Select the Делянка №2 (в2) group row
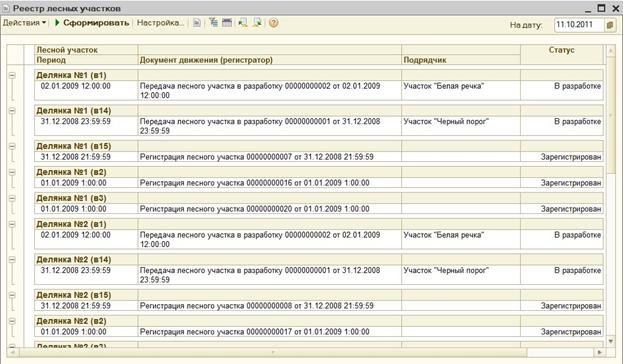Screen dimensions: 623x364 coord(319,321)
